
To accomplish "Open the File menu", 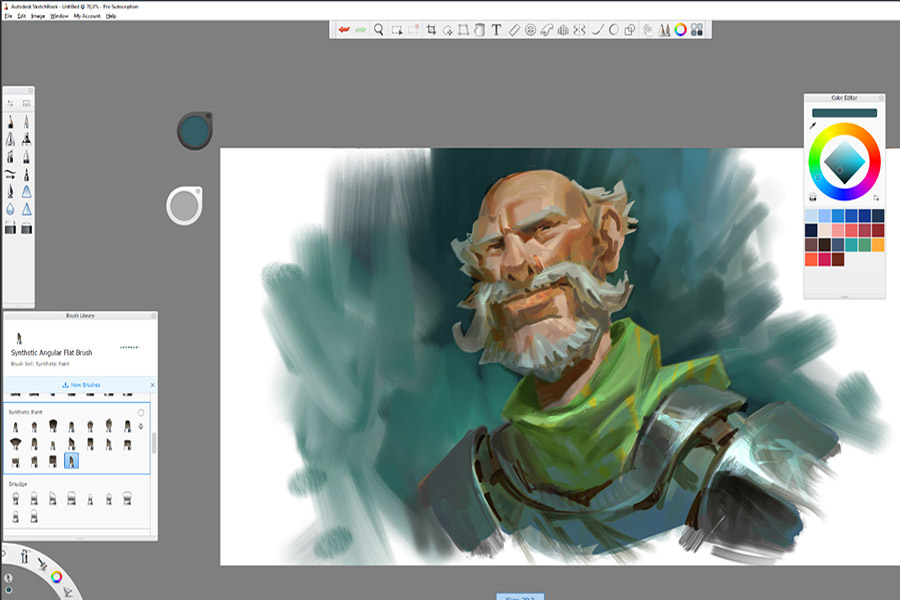I will [x=8, y=16].
